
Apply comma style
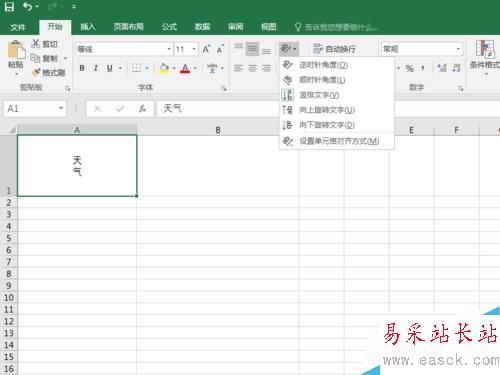423,68
